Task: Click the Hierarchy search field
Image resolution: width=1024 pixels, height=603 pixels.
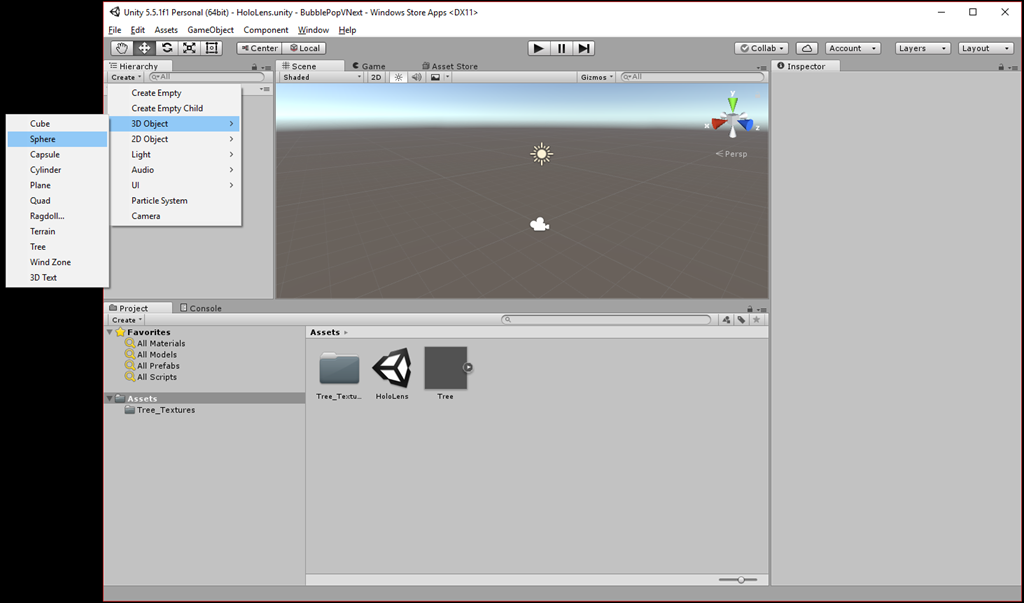Action: (206, 77)
